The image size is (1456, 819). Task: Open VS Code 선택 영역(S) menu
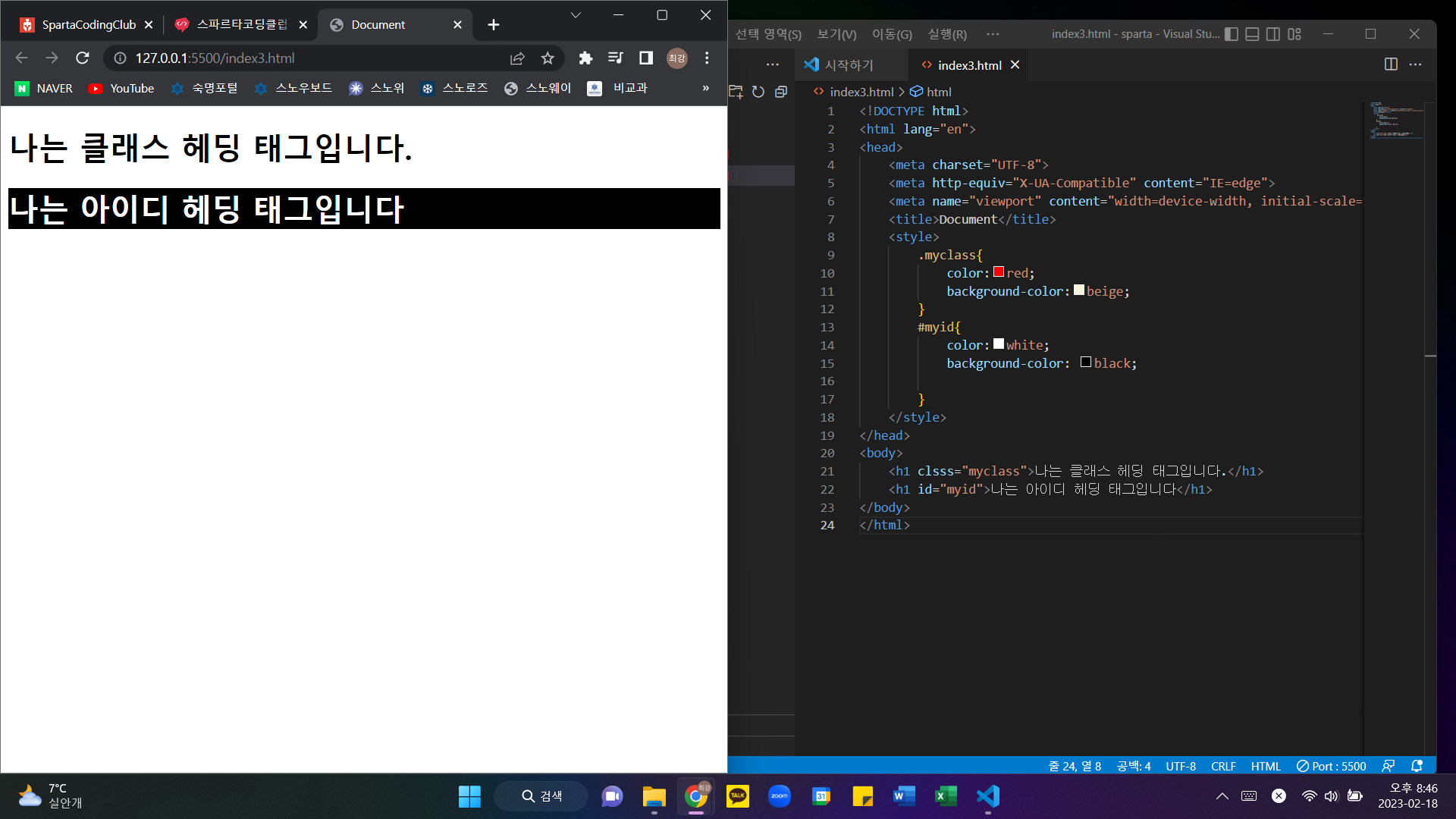768,34
